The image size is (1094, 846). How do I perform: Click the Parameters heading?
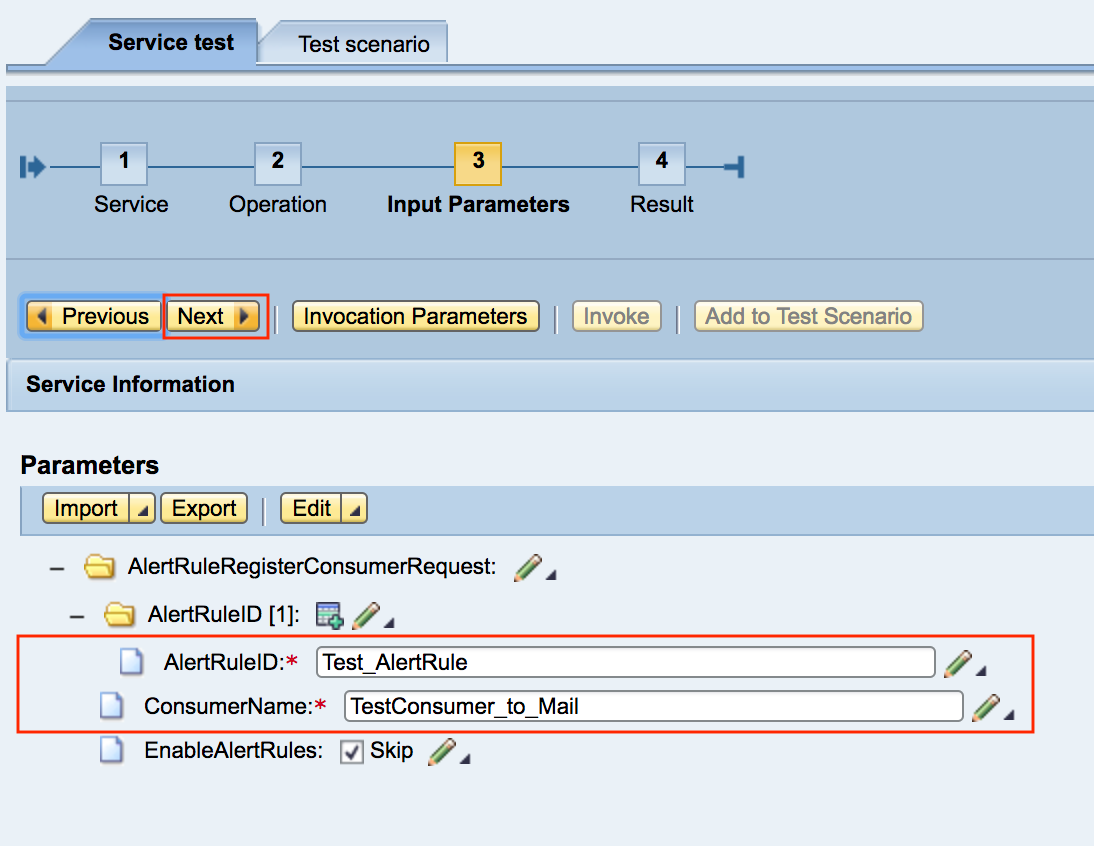click(90, 465)
